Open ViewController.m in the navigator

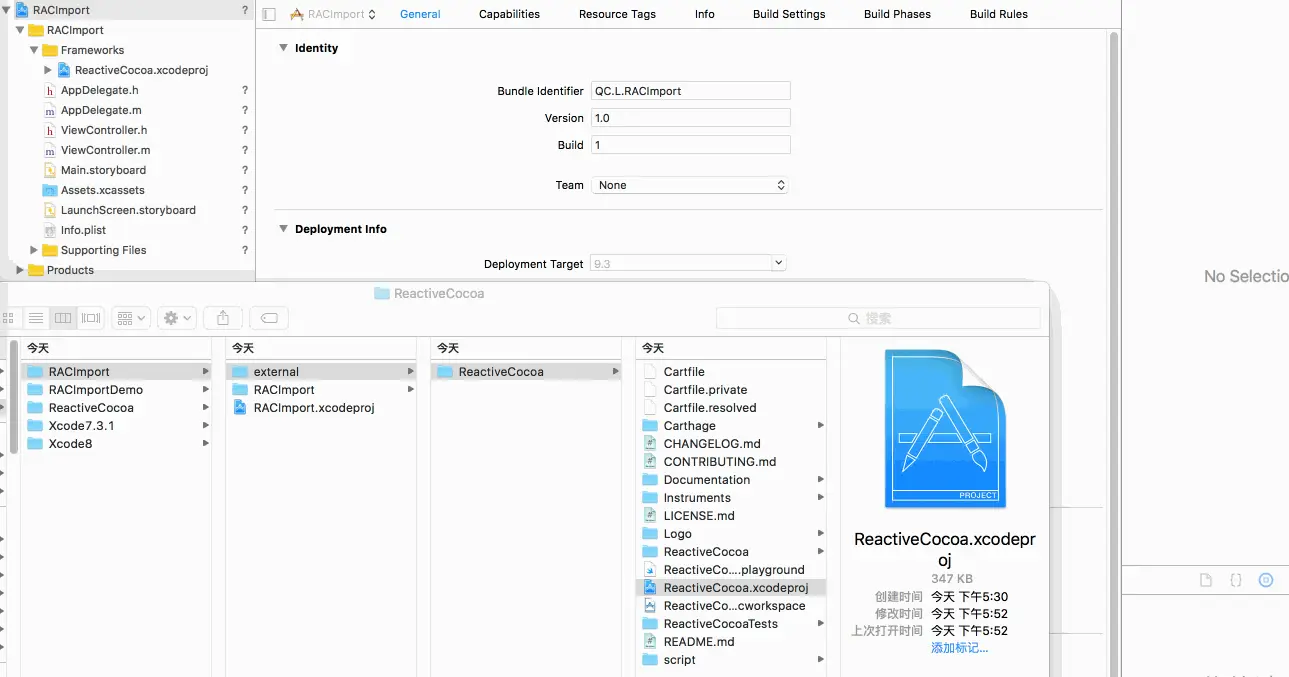coord(105,150)
